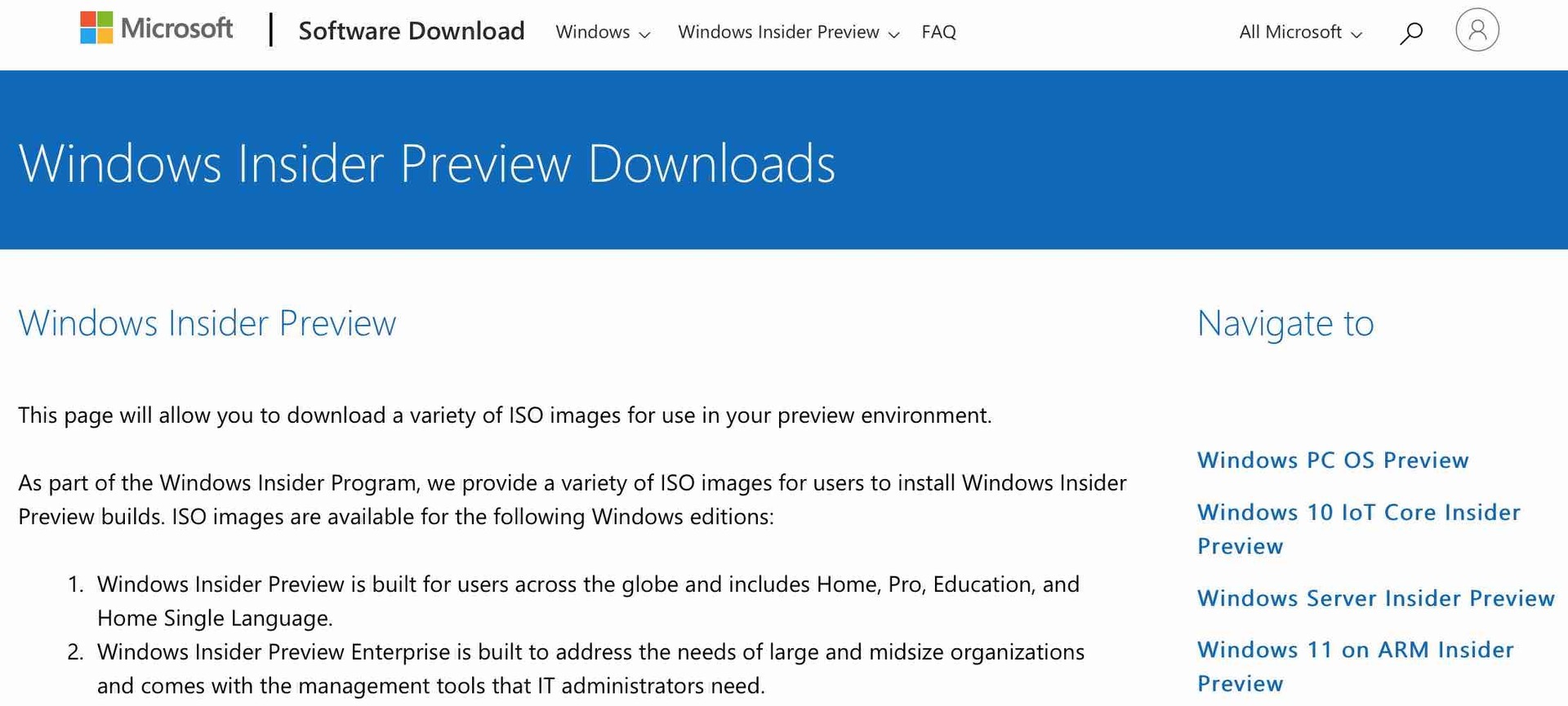The height and width of the screenshot is (706, 1568).
Task: Open the FAQ menu item
Action: (x=938, y=33)
